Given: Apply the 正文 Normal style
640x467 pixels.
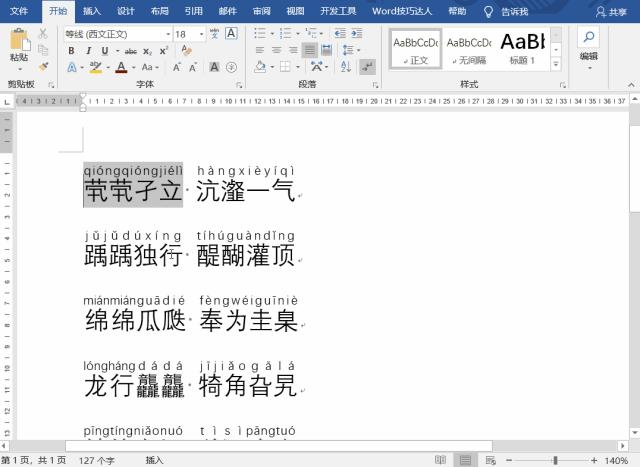Looking at the screenshot, I should click(x=416, y=49).
